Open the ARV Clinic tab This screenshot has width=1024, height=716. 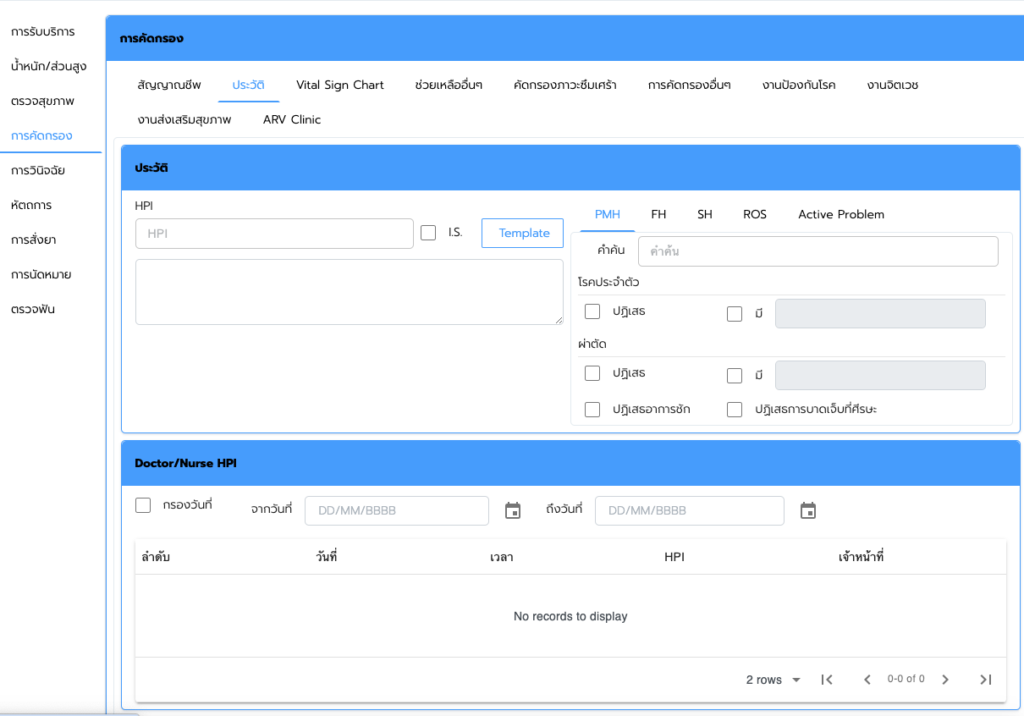[x=292, y=120]
